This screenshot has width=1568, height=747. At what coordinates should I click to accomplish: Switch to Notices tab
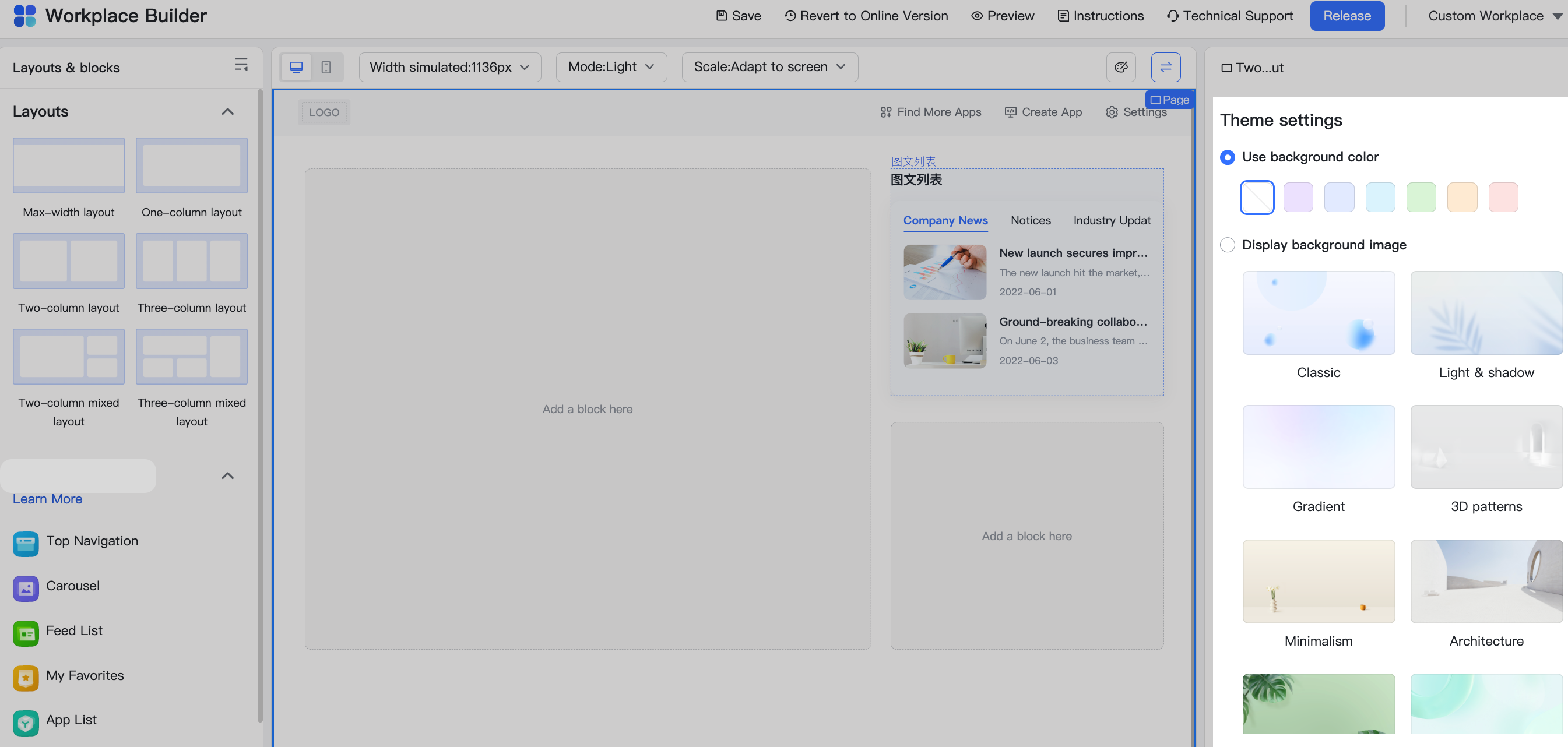(1030, 220)
